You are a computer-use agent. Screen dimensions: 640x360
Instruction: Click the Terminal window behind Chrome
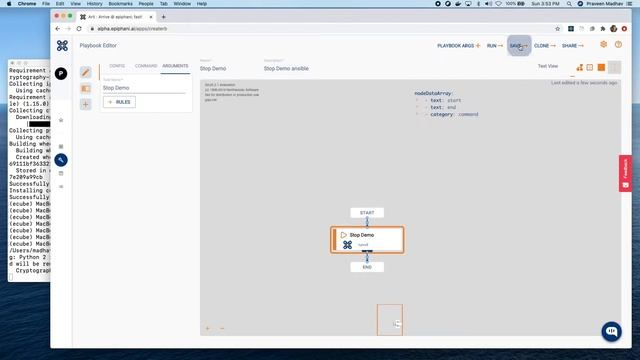(x=29, y=171)
